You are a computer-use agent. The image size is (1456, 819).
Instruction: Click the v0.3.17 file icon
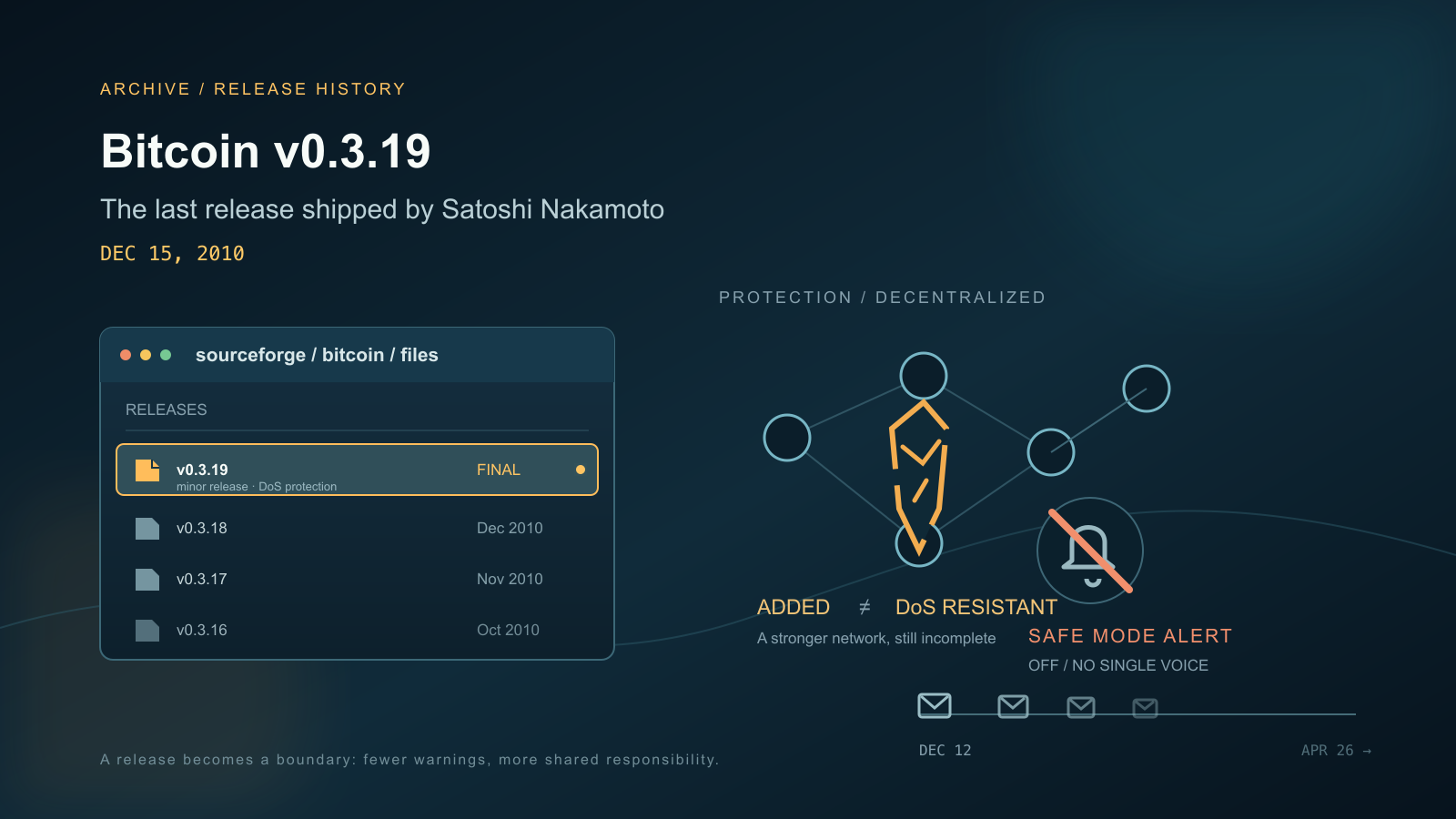[147, 579]
